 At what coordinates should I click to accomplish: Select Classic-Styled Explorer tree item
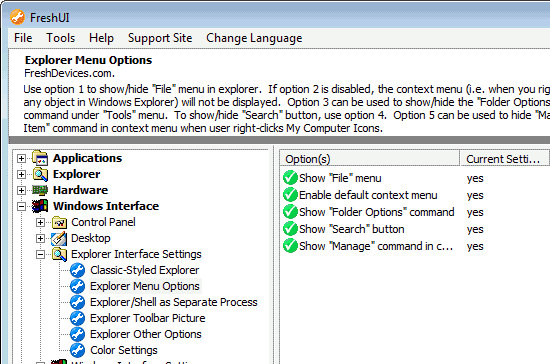[x=145, y=270]
